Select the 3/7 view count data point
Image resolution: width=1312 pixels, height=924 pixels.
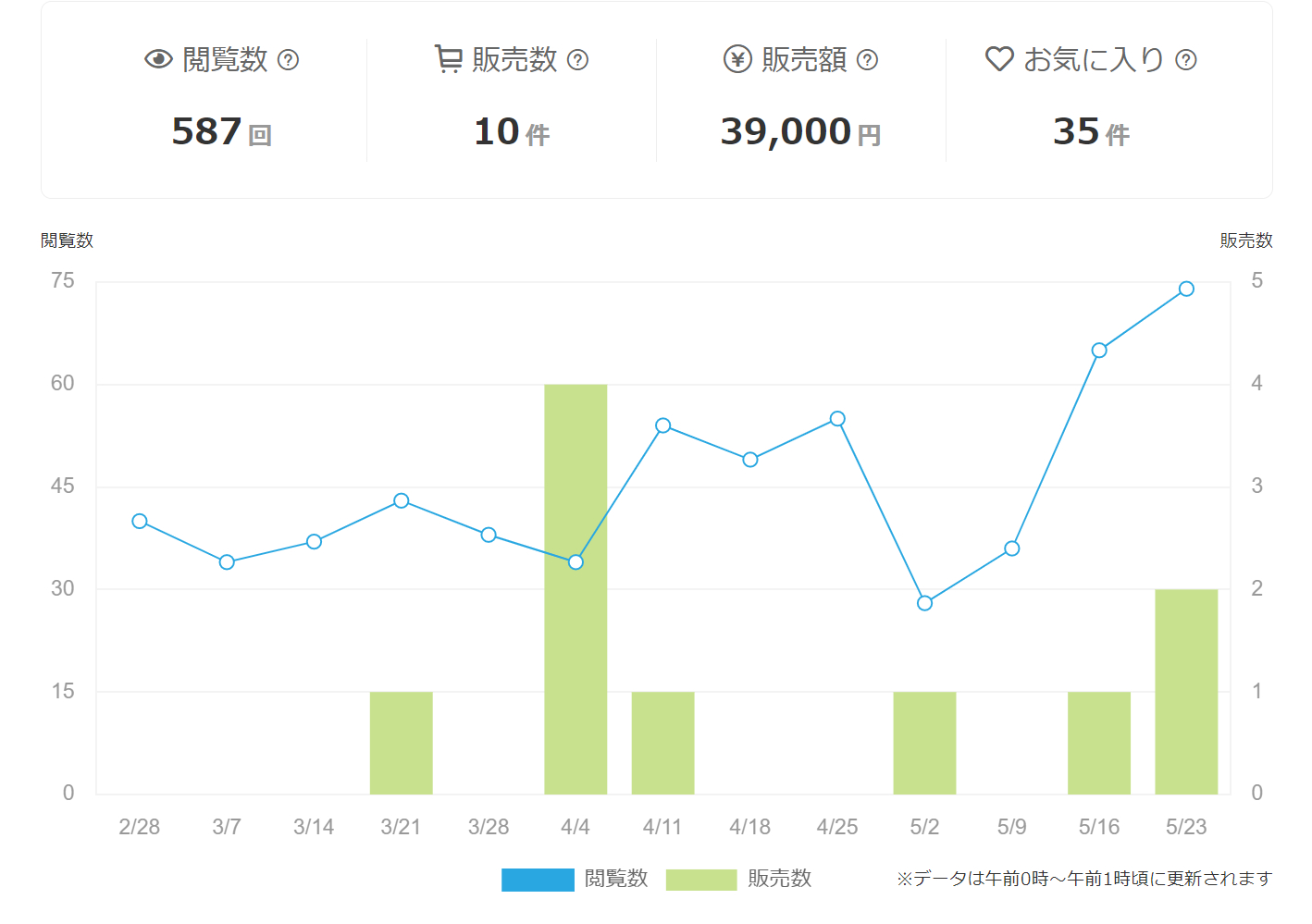227,562
